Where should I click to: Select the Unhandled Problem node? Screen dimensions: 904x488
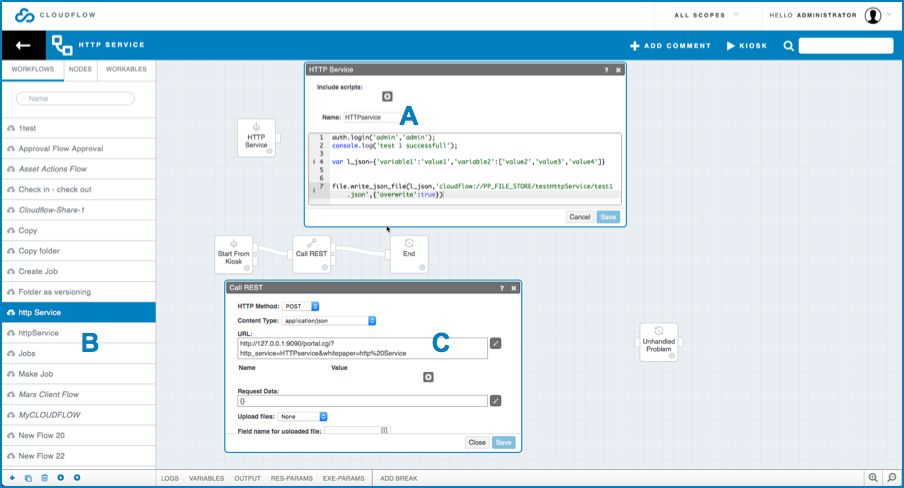coord(658,342)
